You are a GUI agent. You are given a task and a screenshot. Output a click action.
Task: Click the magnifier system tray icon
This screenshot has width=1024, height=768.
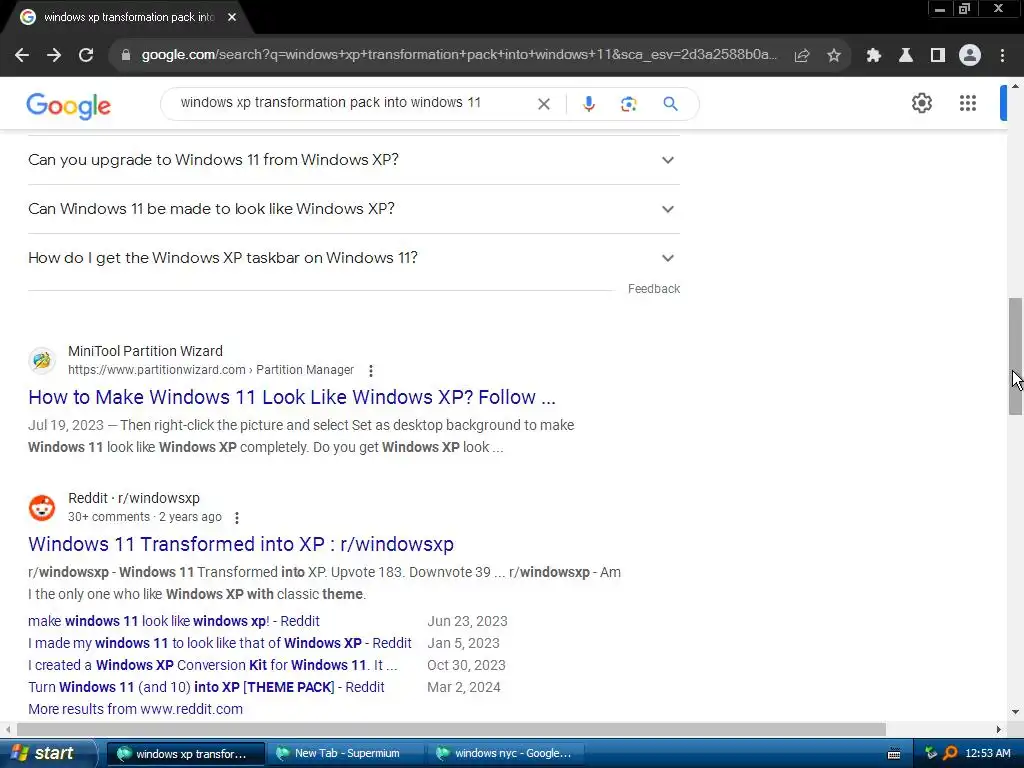[x=950, y=753]
